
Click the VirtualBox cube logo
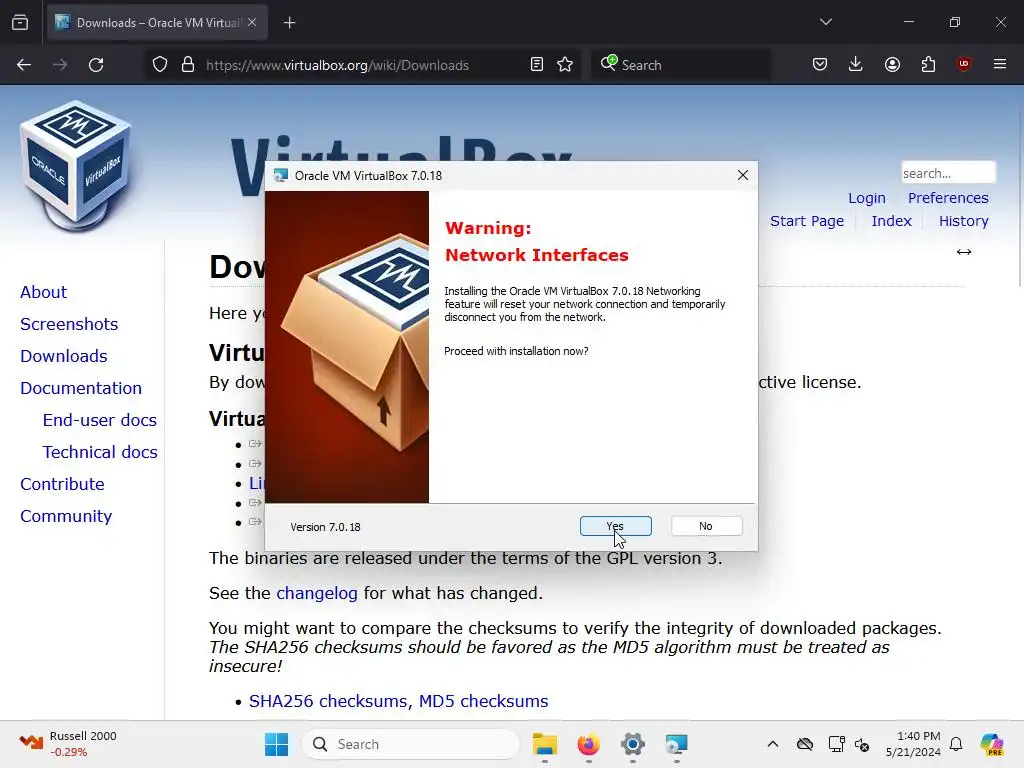(76, 166)
